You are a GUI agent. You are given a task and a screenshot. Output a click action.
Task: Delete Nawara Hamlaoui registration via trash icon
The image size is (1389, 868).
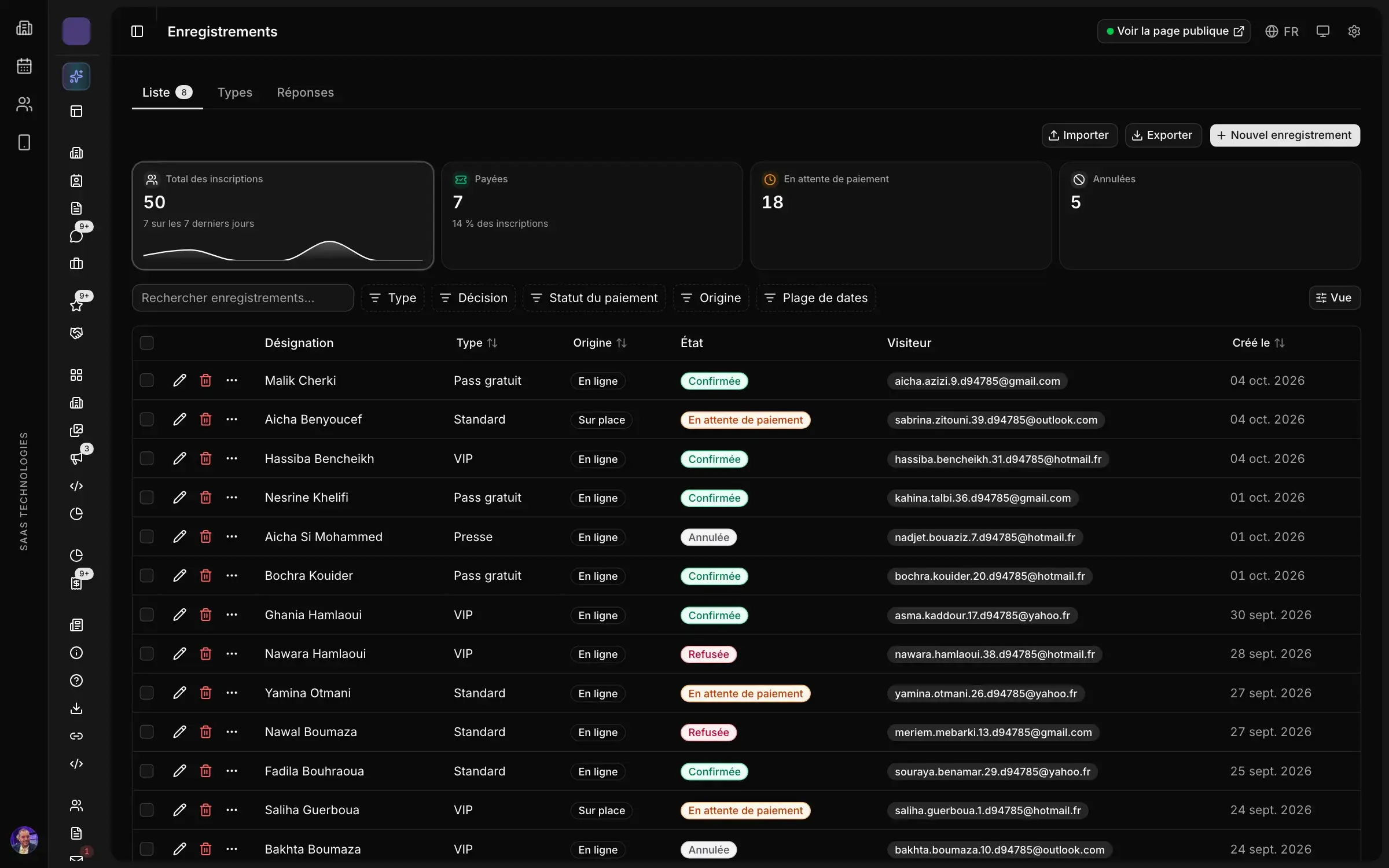205,653
